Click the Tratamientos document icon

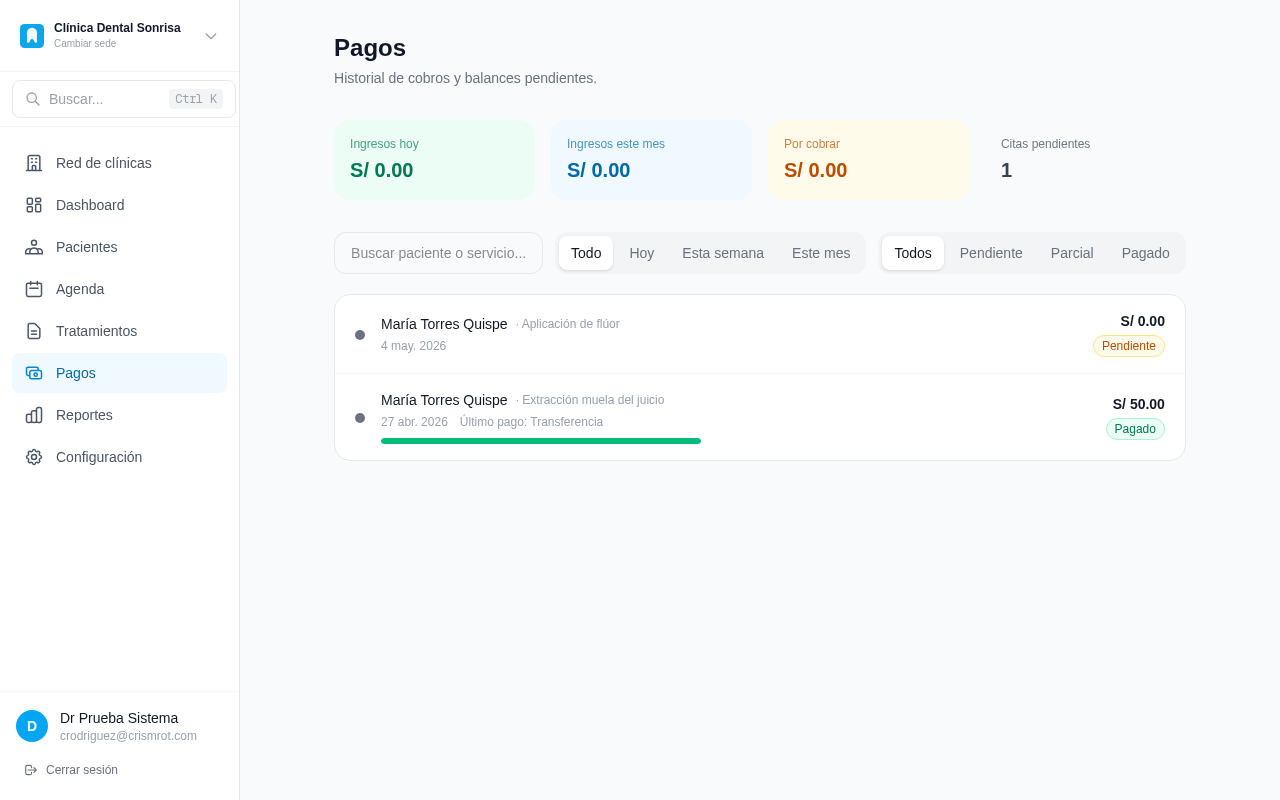pyautogui.click(x=34, y=331)
